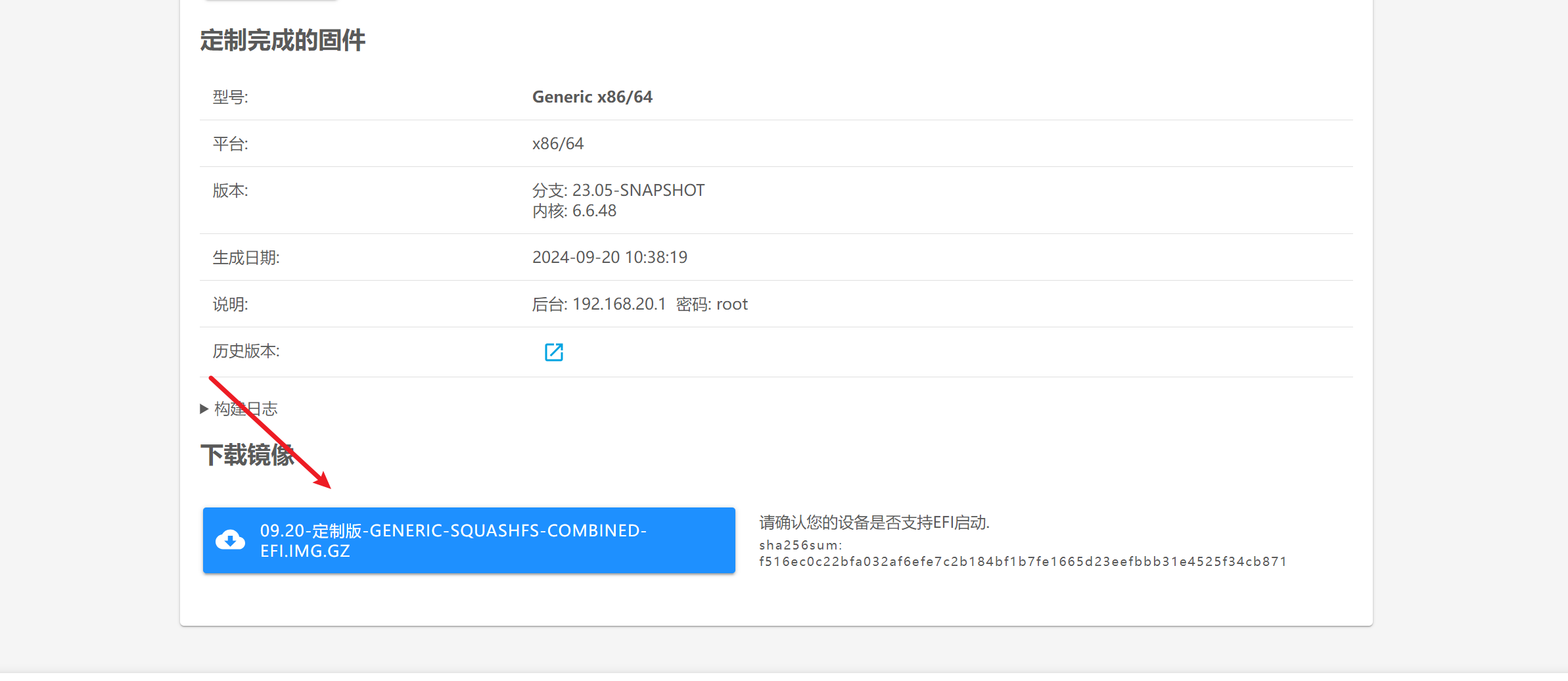
Task: Click the 说明 row label
Action: pos(230,304)
